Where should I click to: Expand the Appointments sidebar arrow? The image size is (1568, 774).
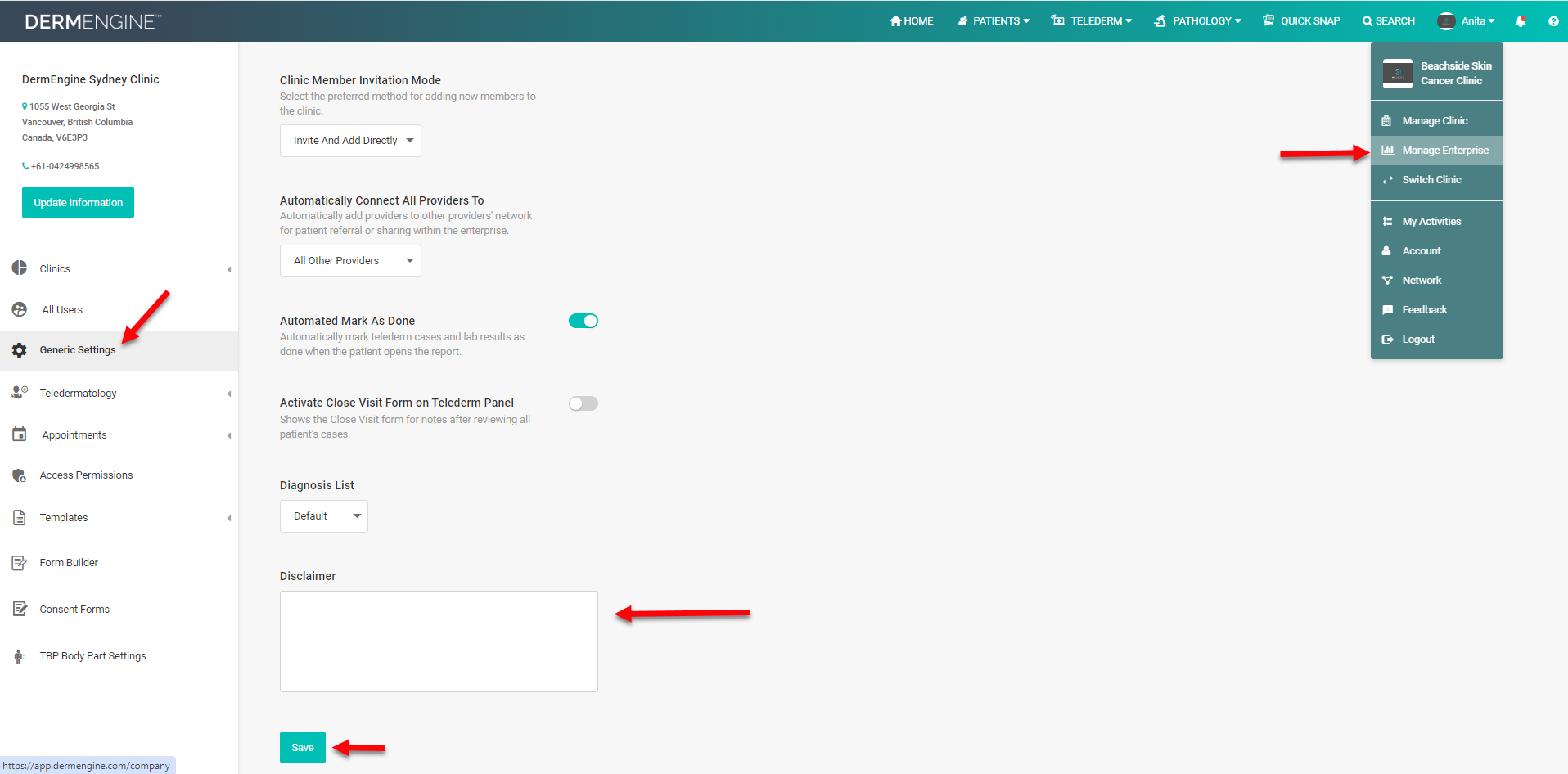[229, 435]
